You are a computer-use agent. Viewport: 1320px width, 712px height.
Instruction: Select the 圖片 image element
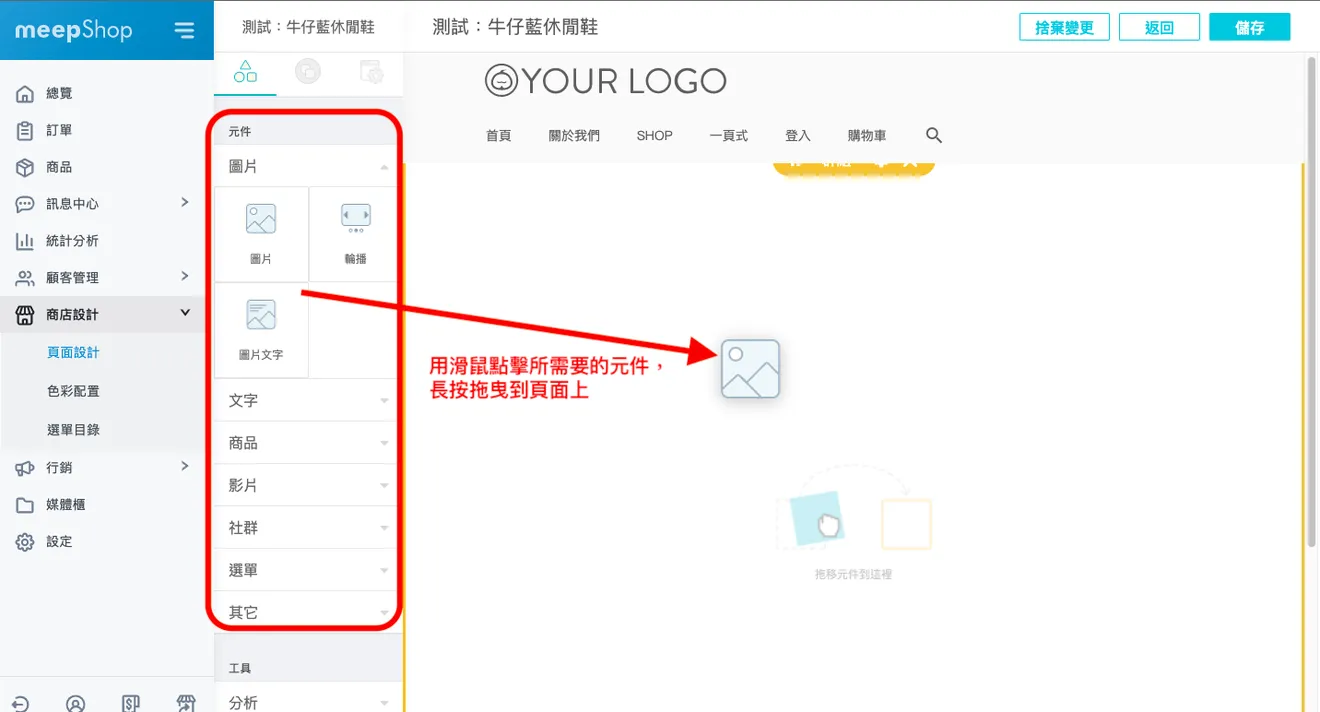(x=261, y=234)
